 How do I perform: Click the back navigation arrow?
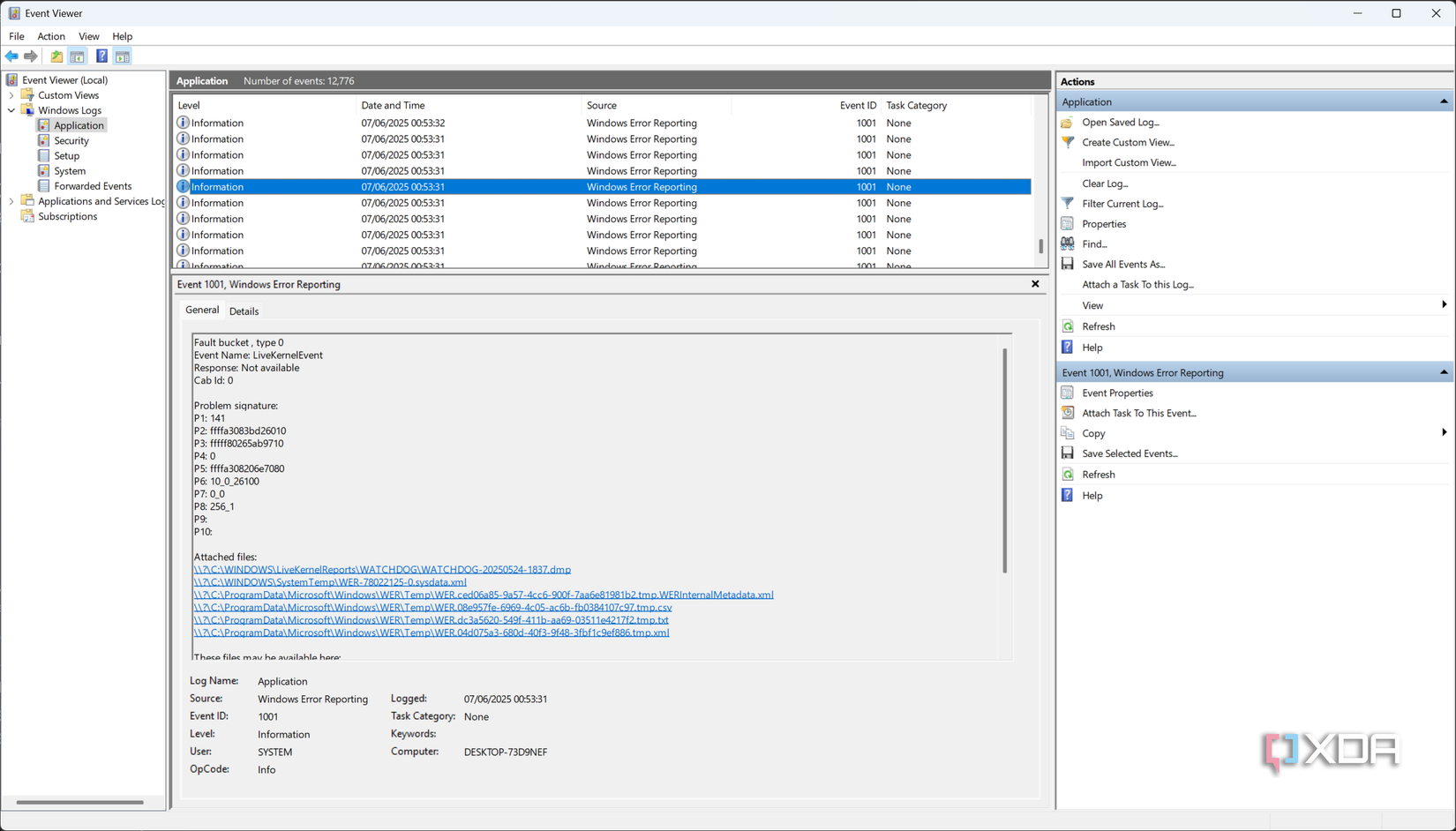(11, 56)
